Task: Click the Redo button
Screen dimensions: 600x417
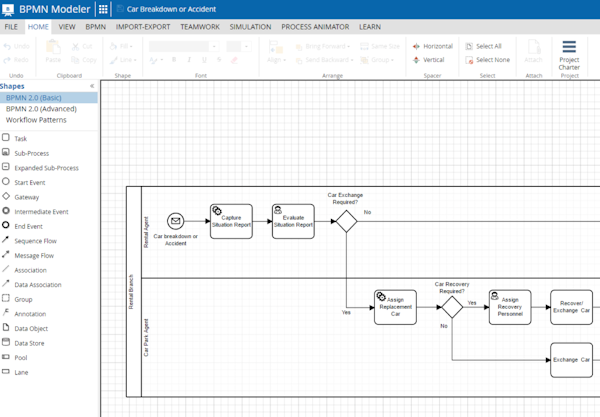Action: tap(16, 60)
